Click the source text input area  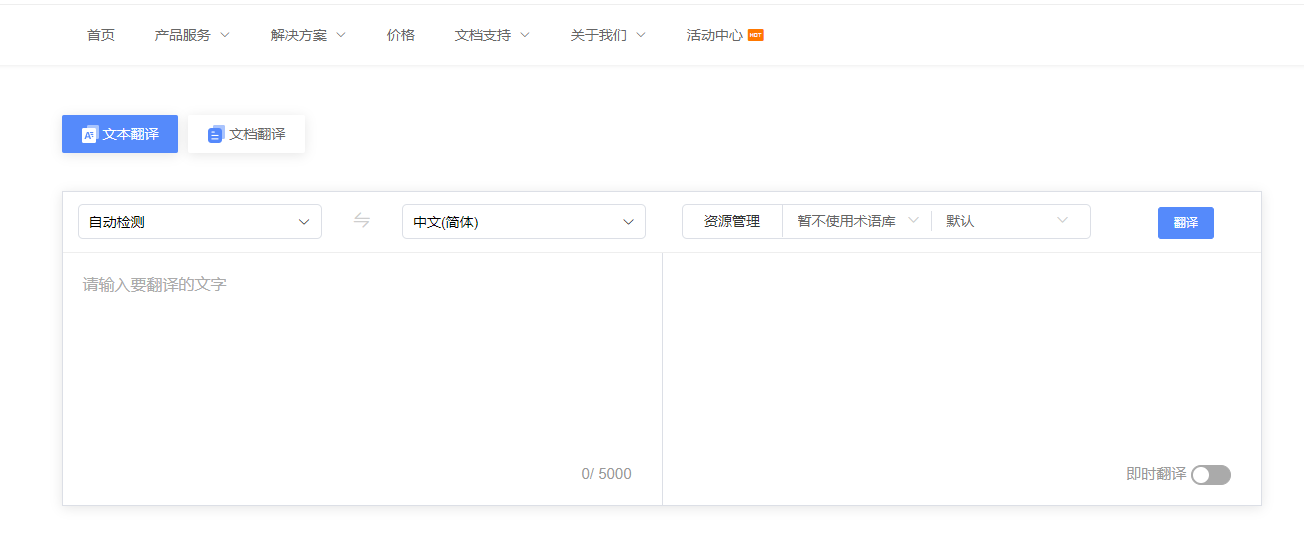[x=362, y=360]
